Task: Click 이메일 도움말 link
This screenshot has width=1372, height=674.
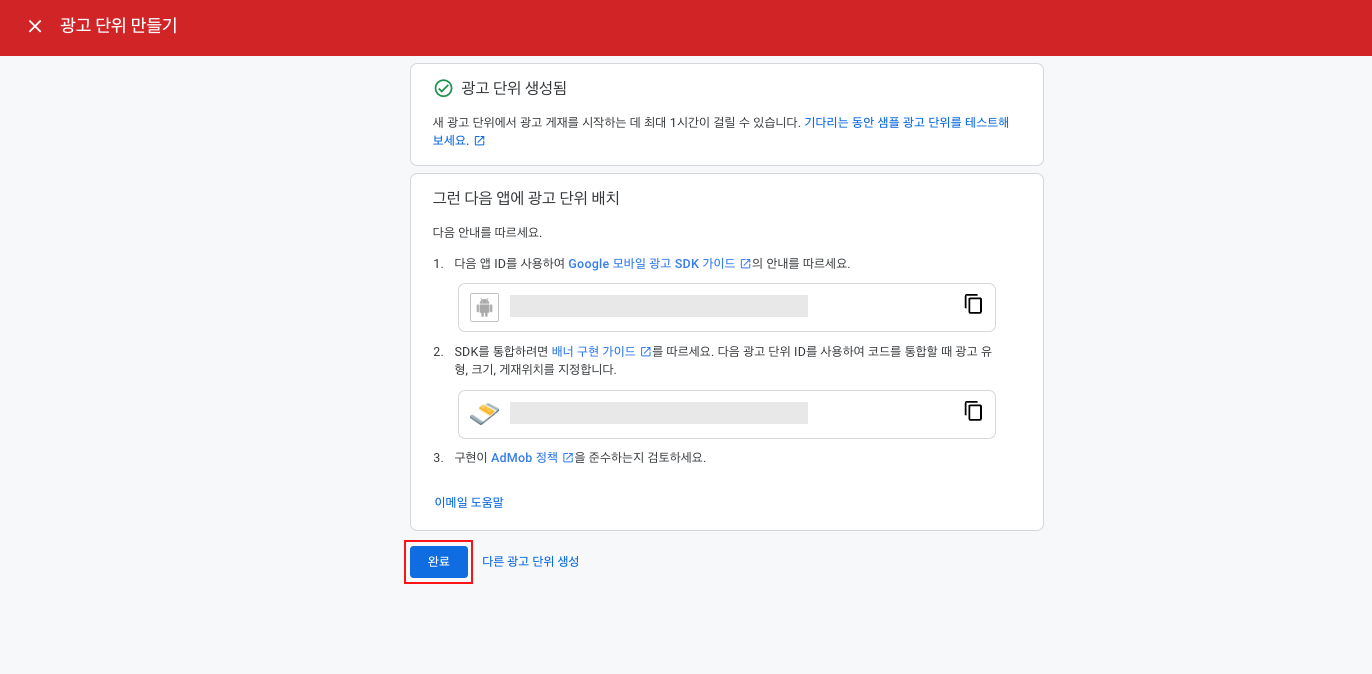Action: (x=469, y=503)
